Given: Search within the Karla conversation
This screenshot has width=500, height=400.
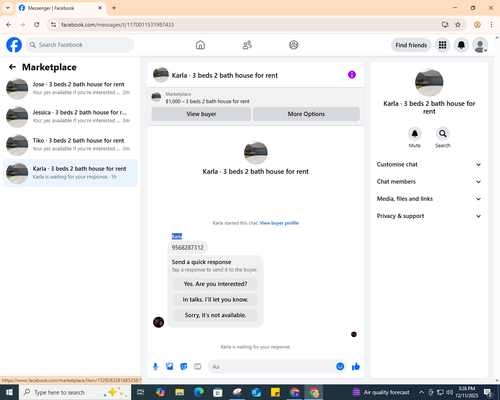Looking at the screenshot, I should point(443,134).
